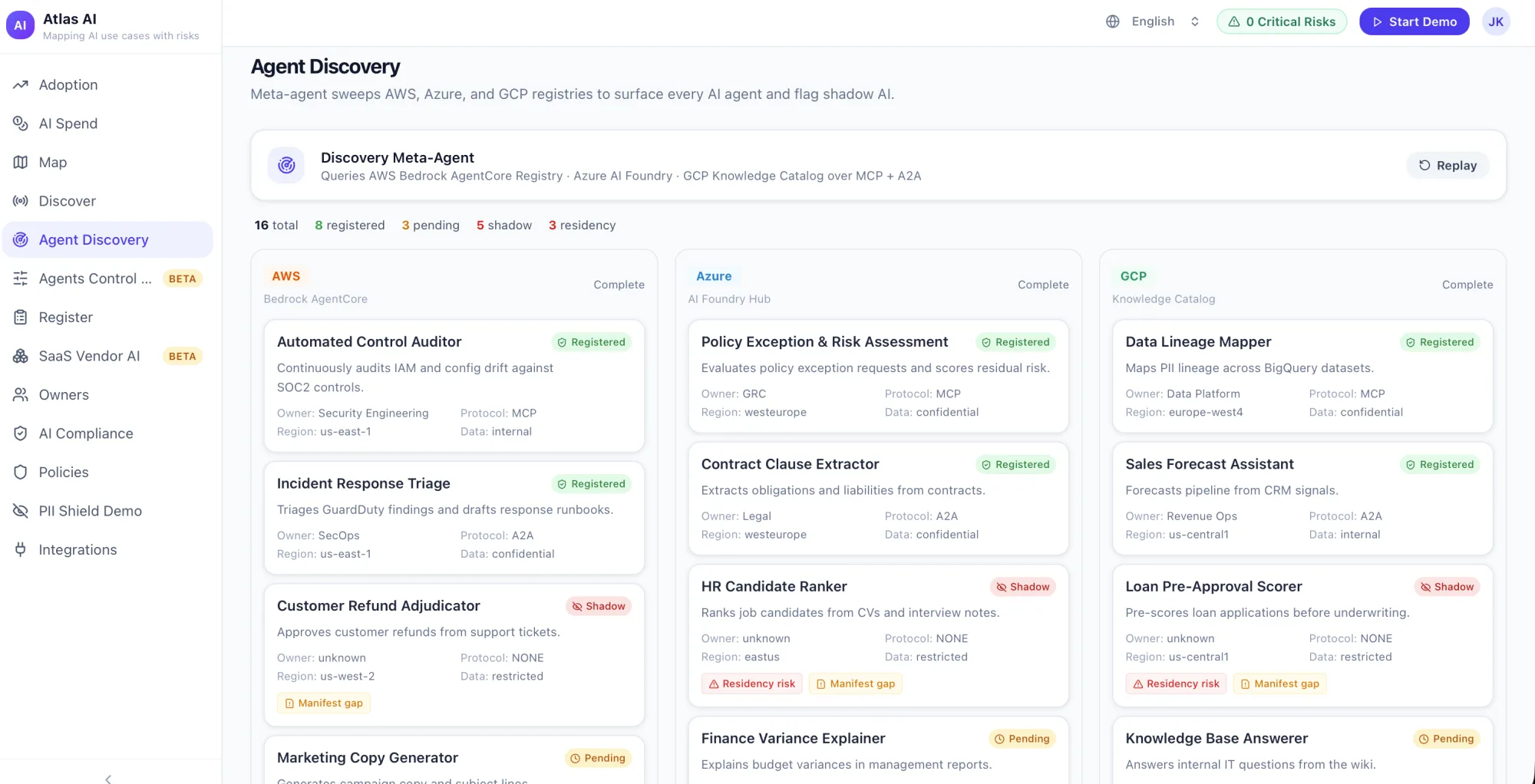Click the Discover radio-wave icon
Screen dimensions: 1535x784
(21, 201)
